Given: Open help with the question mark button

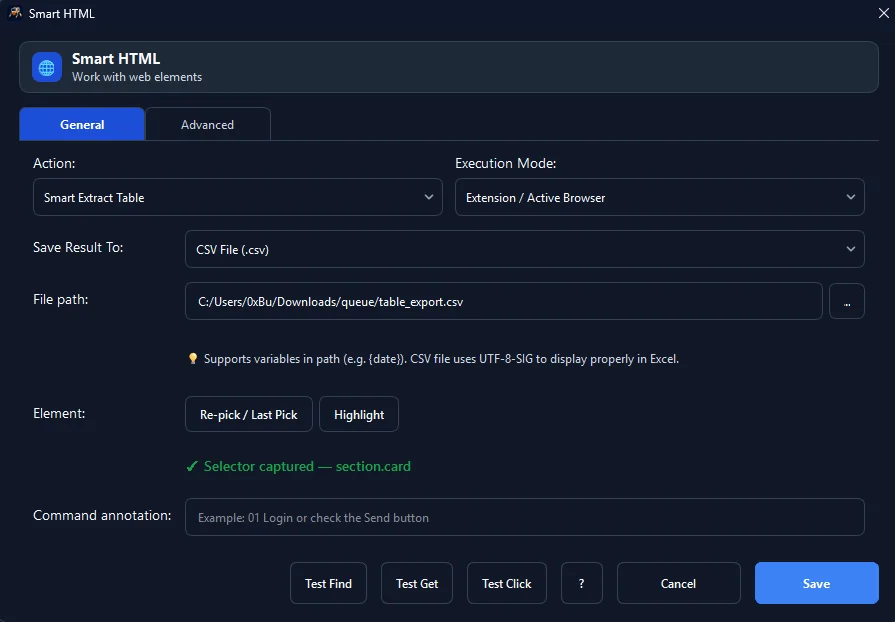Looking at the screenshot, I should [x=582, y=583].
